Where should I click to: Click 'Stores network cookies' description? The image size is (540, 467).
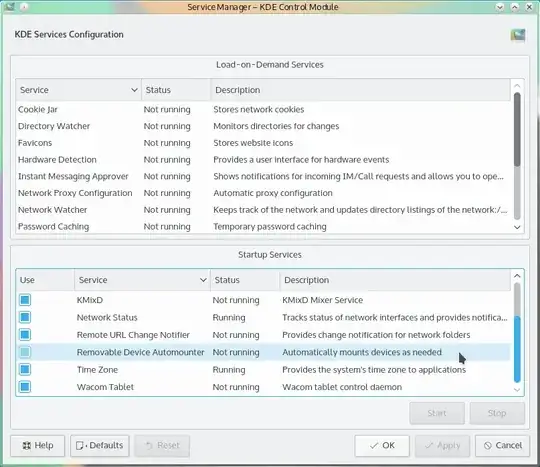pyautogui.click(x=259, y=110)
